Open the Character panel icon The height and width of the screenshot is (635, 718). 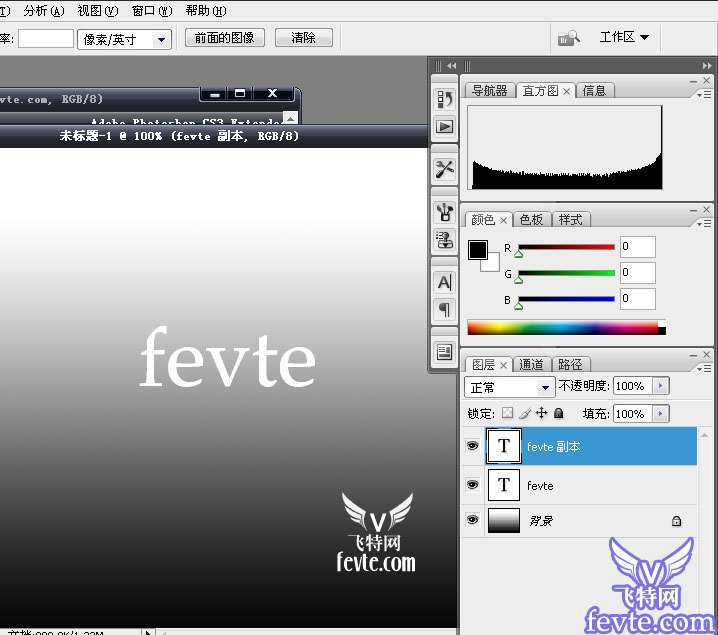(444, 282)
